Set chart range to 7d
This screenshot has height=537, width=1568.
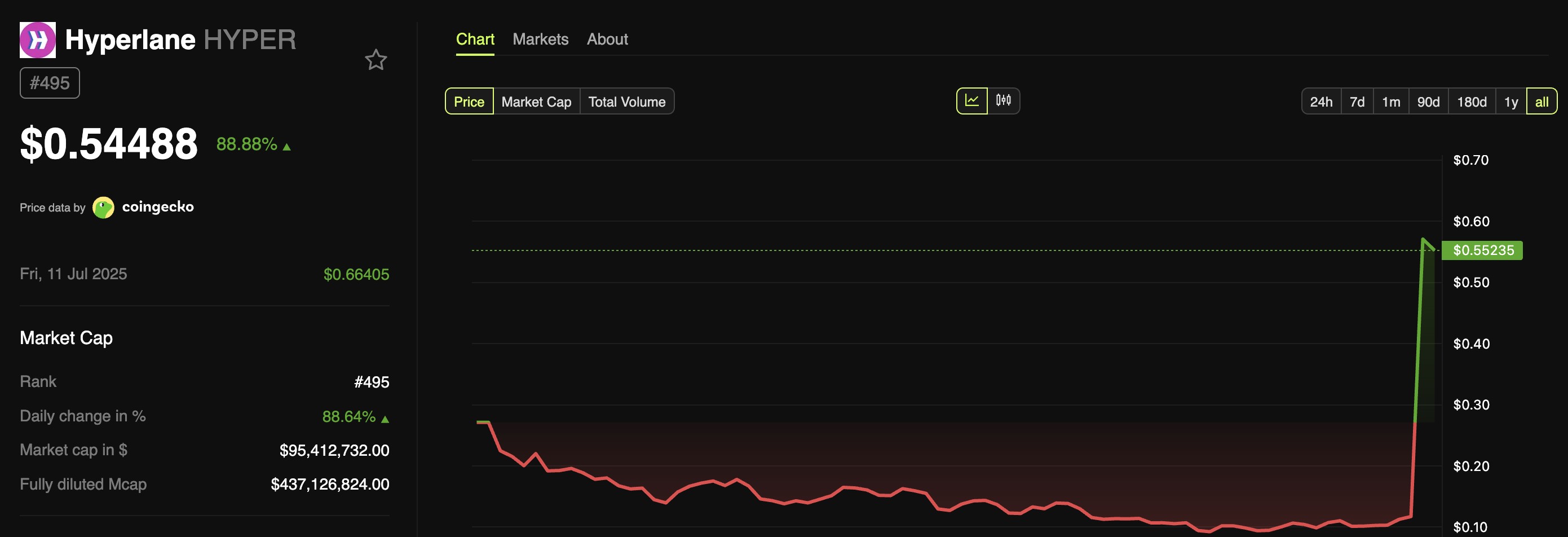pyautogui.click(x=1357, y=101)
